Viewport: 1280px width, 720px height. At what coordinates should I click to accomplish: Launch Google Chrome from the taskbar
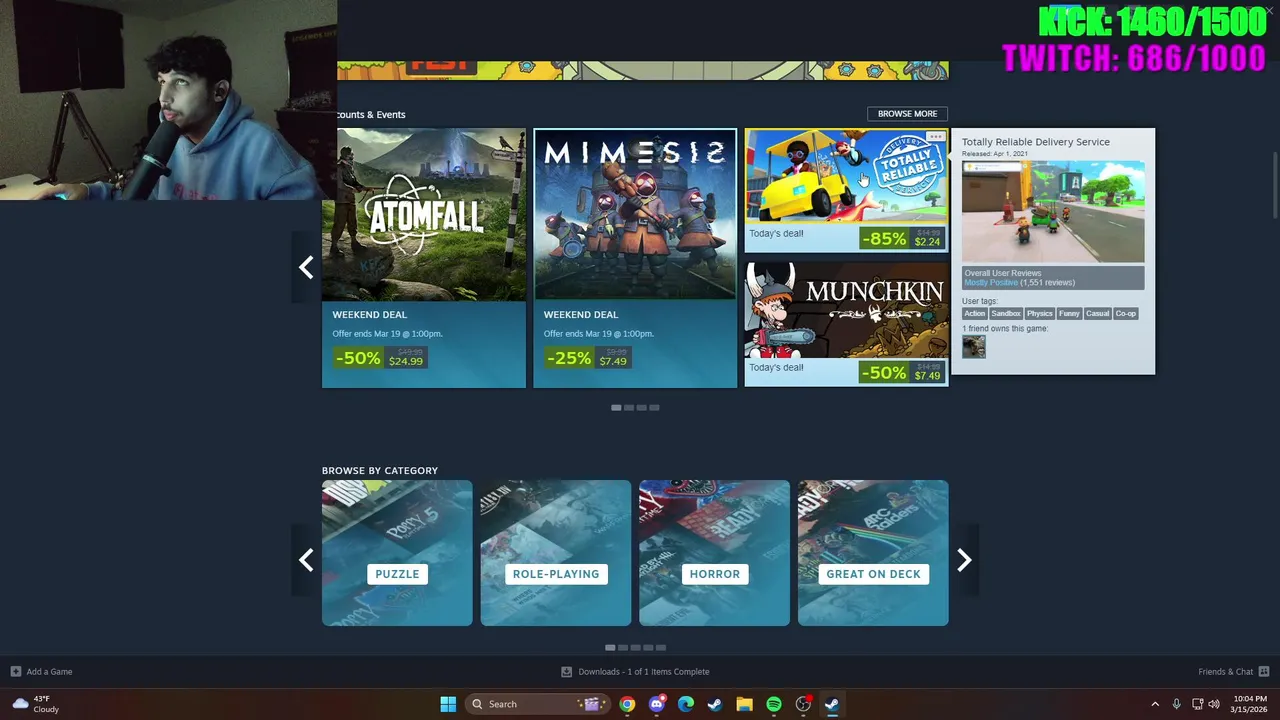click(x=627, y=704)
